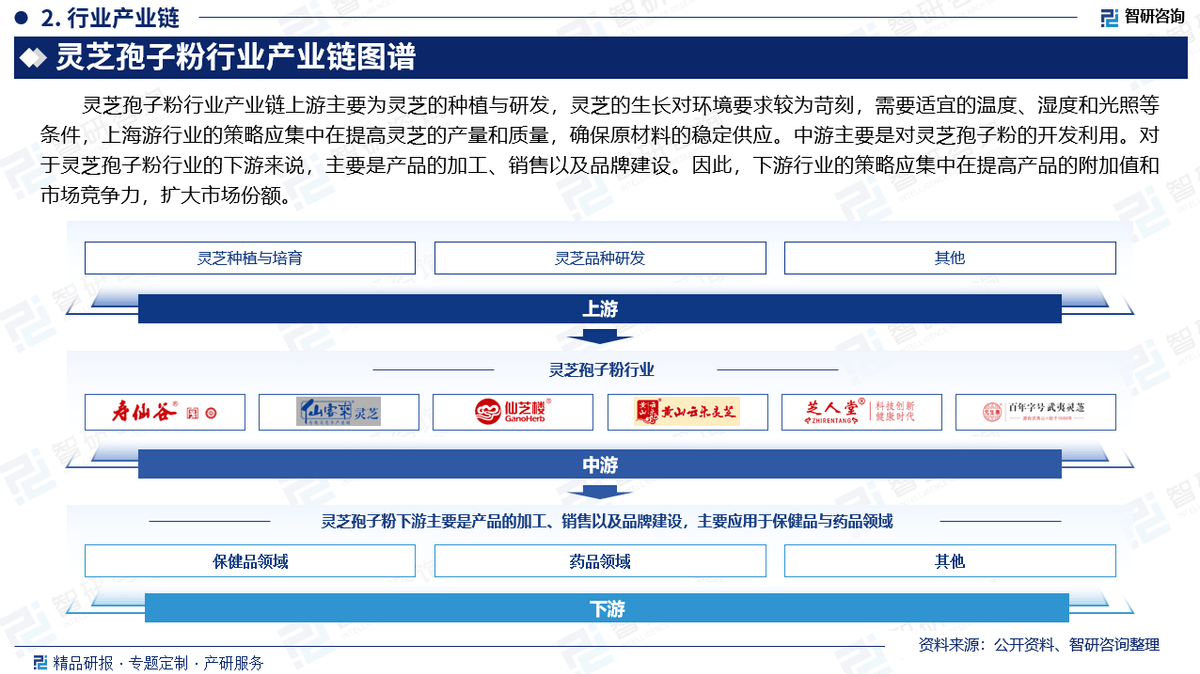Click the upstream 其他 box
1200x674 pixels.
pyautogui.click(x=950, y=258)
